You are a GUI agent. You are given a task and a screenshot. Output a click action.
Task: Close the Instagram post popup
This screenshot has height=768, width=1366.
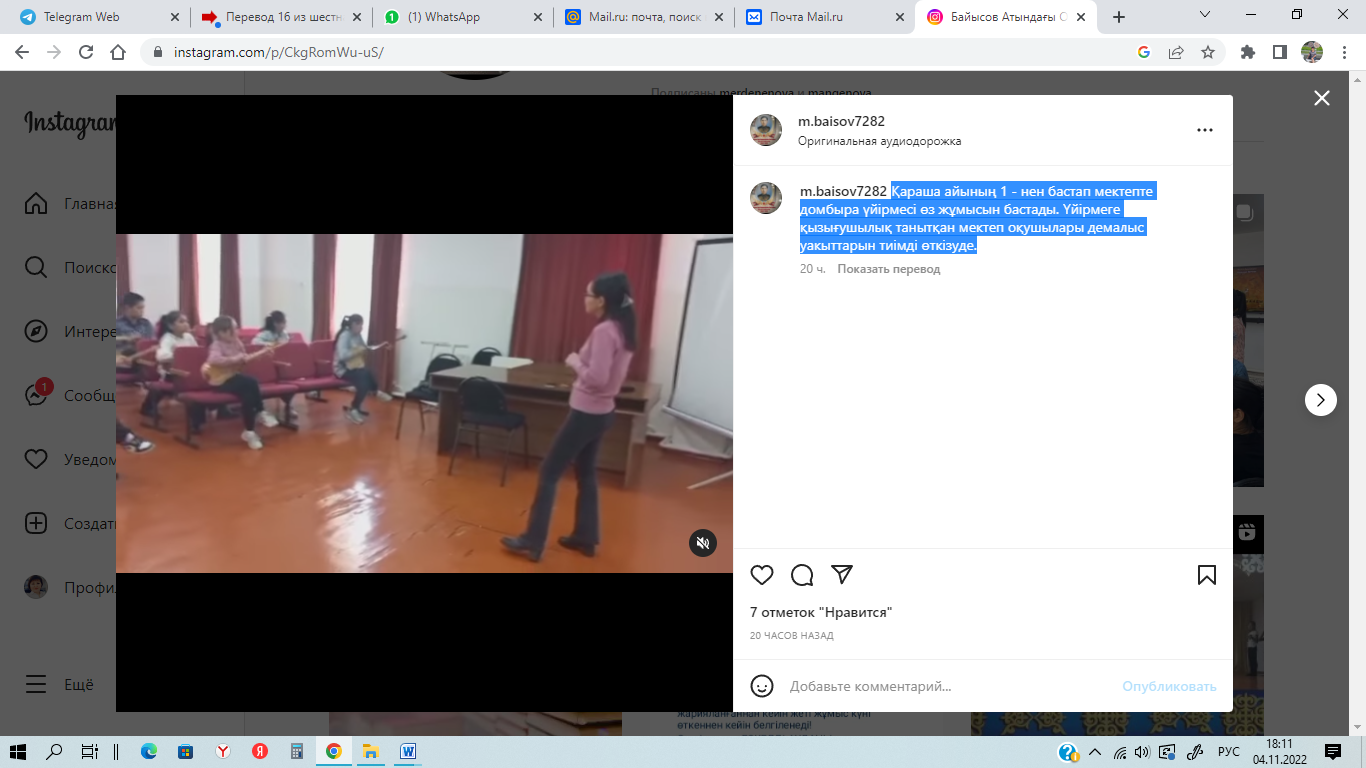click(1322, 97)
